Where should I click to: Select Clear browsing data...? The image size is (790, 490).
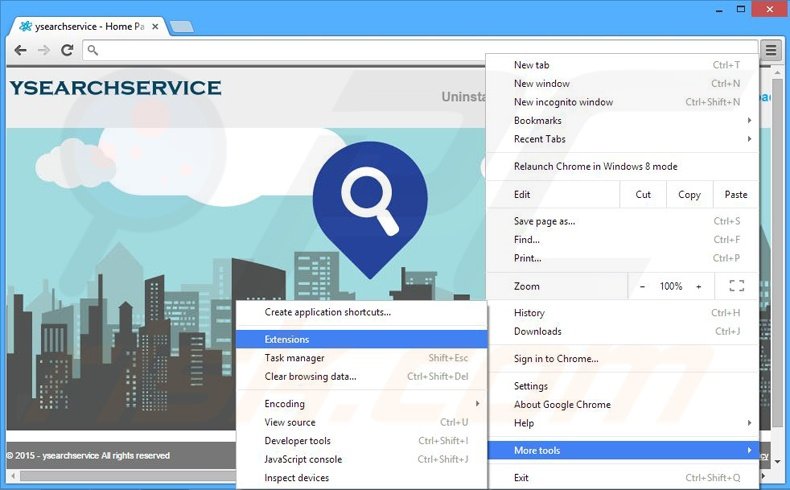pyautogui.click(x=362, y=376)
